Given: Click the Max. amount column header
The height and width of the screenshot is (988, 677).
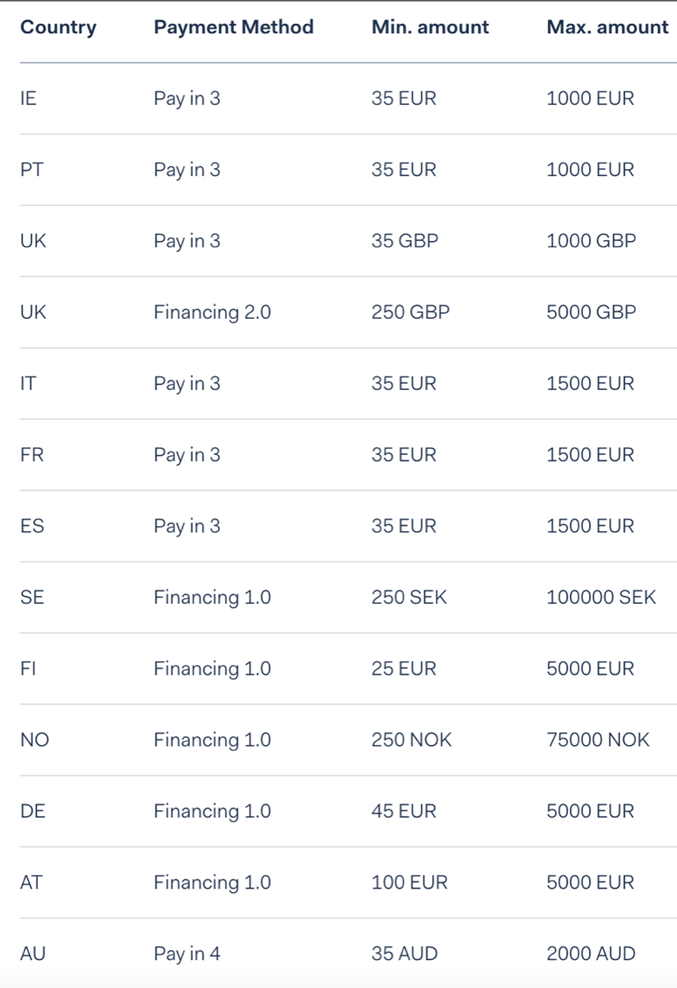Looking at the screenshot, I should 607,27.
